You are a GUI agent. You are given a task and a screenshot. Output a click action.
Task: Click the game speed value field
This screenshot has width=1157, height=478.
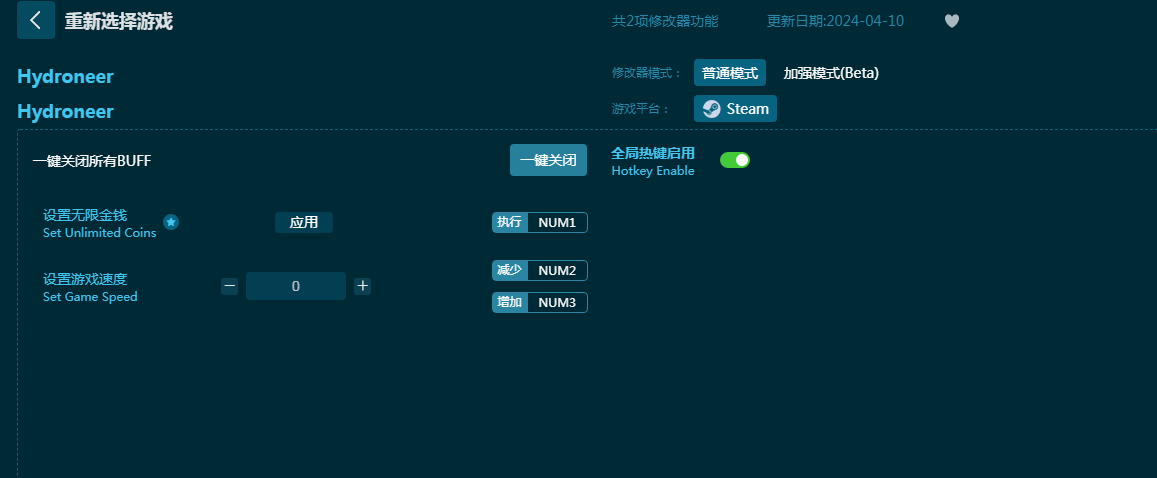(x=296, y=286)
